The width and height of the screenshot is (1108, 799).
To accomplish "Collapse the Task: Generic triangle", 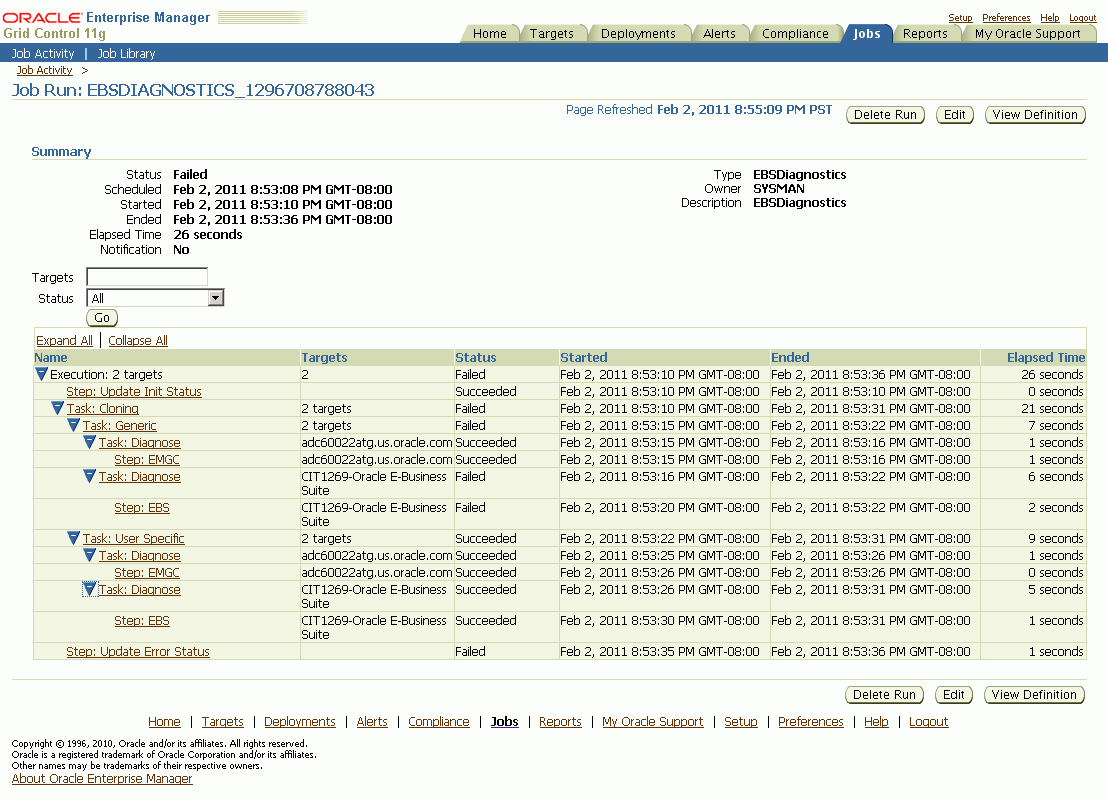I will click(73, 425).
